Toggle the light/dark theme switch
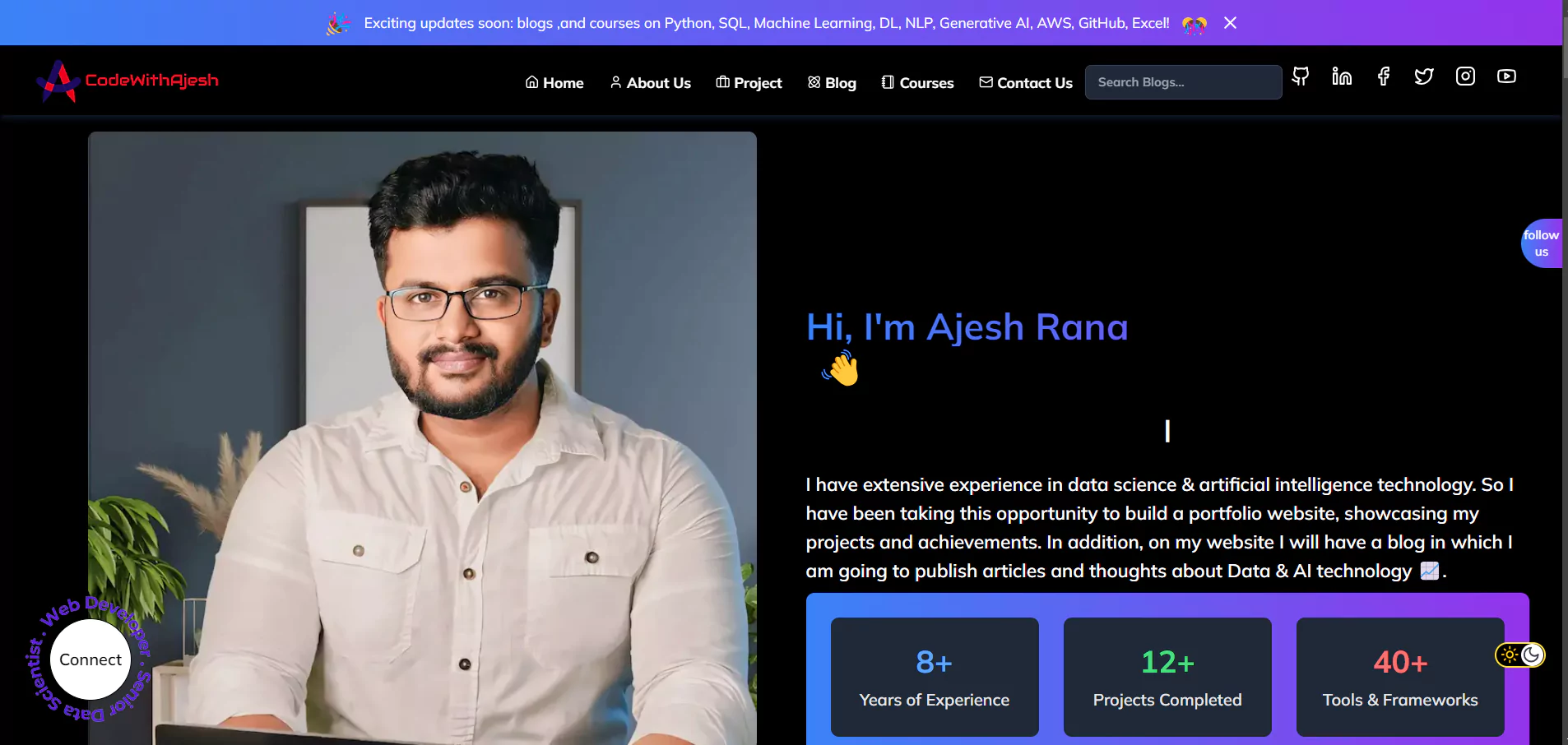The image size is (1568, 745). point(1519,655)
